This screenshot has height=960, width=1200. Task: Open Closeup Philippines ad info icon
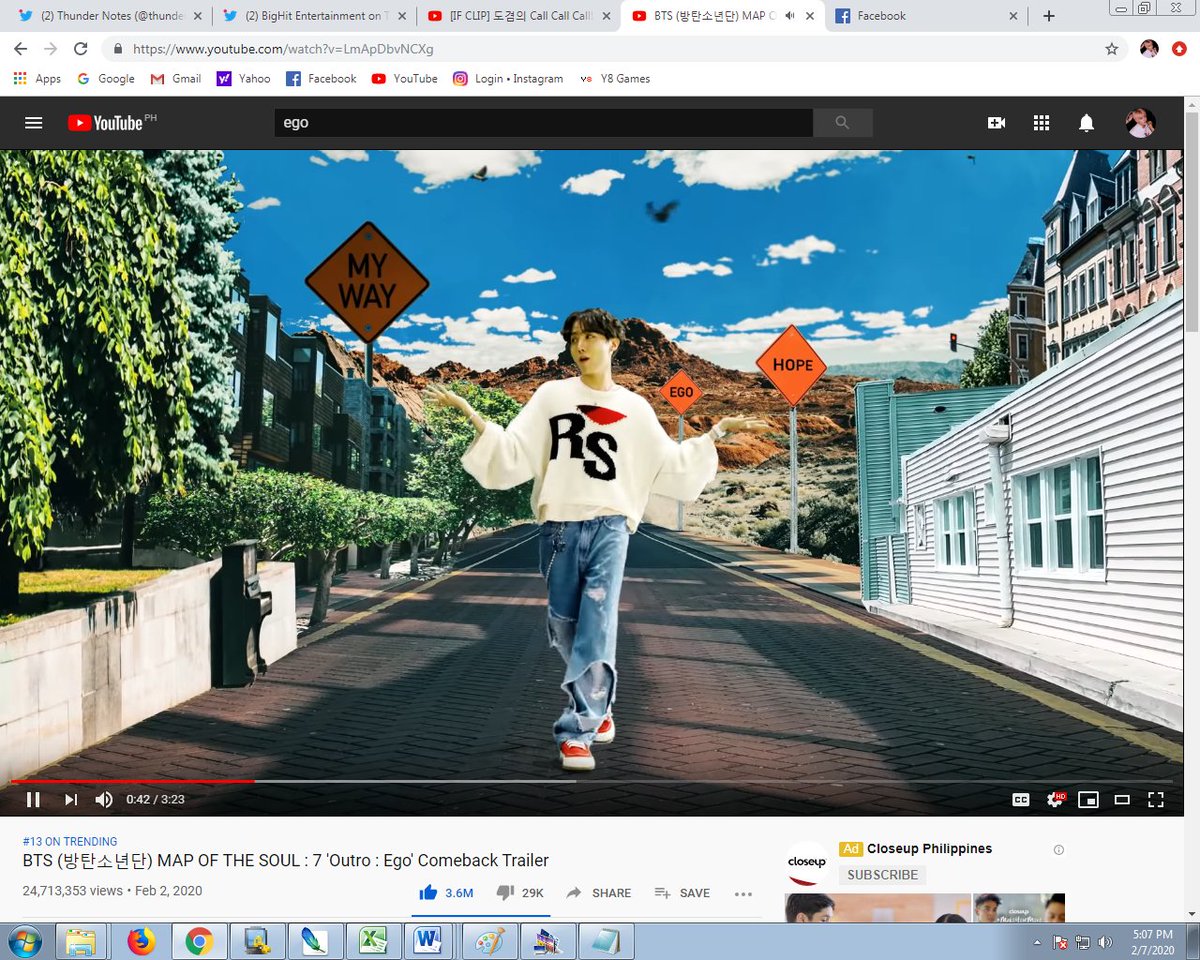coord(1059,850)
